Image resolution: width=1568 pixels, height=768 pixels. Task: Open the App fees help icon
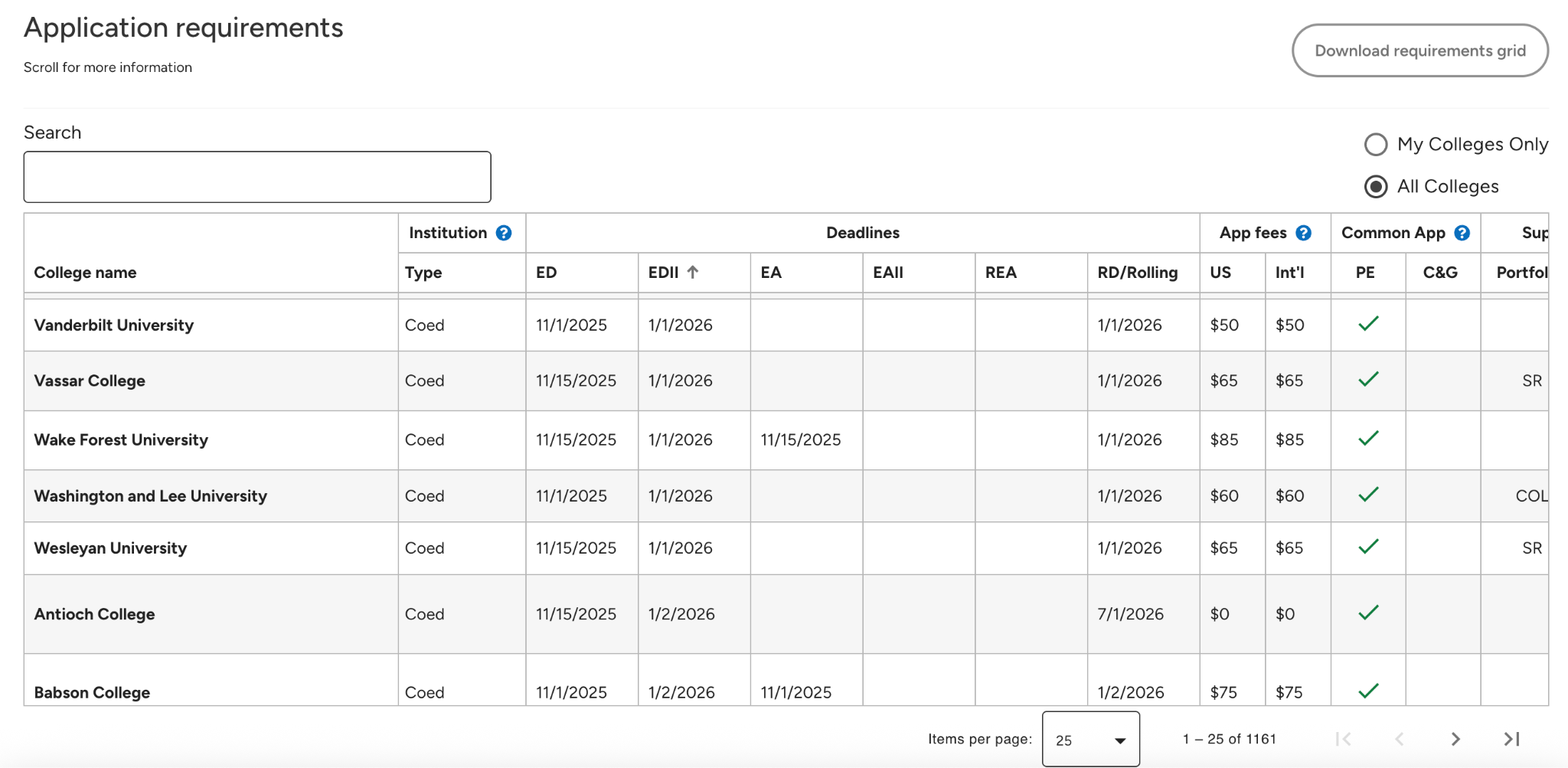click(x=1303, y=233)
